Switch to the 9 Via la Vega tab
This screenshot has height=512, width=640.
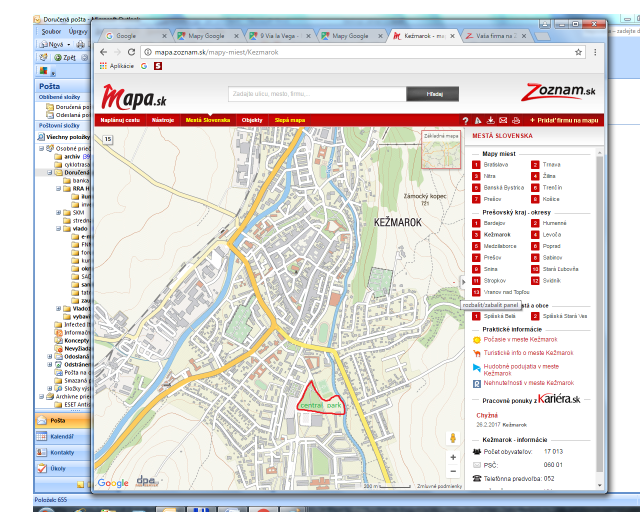coord(280,36)
